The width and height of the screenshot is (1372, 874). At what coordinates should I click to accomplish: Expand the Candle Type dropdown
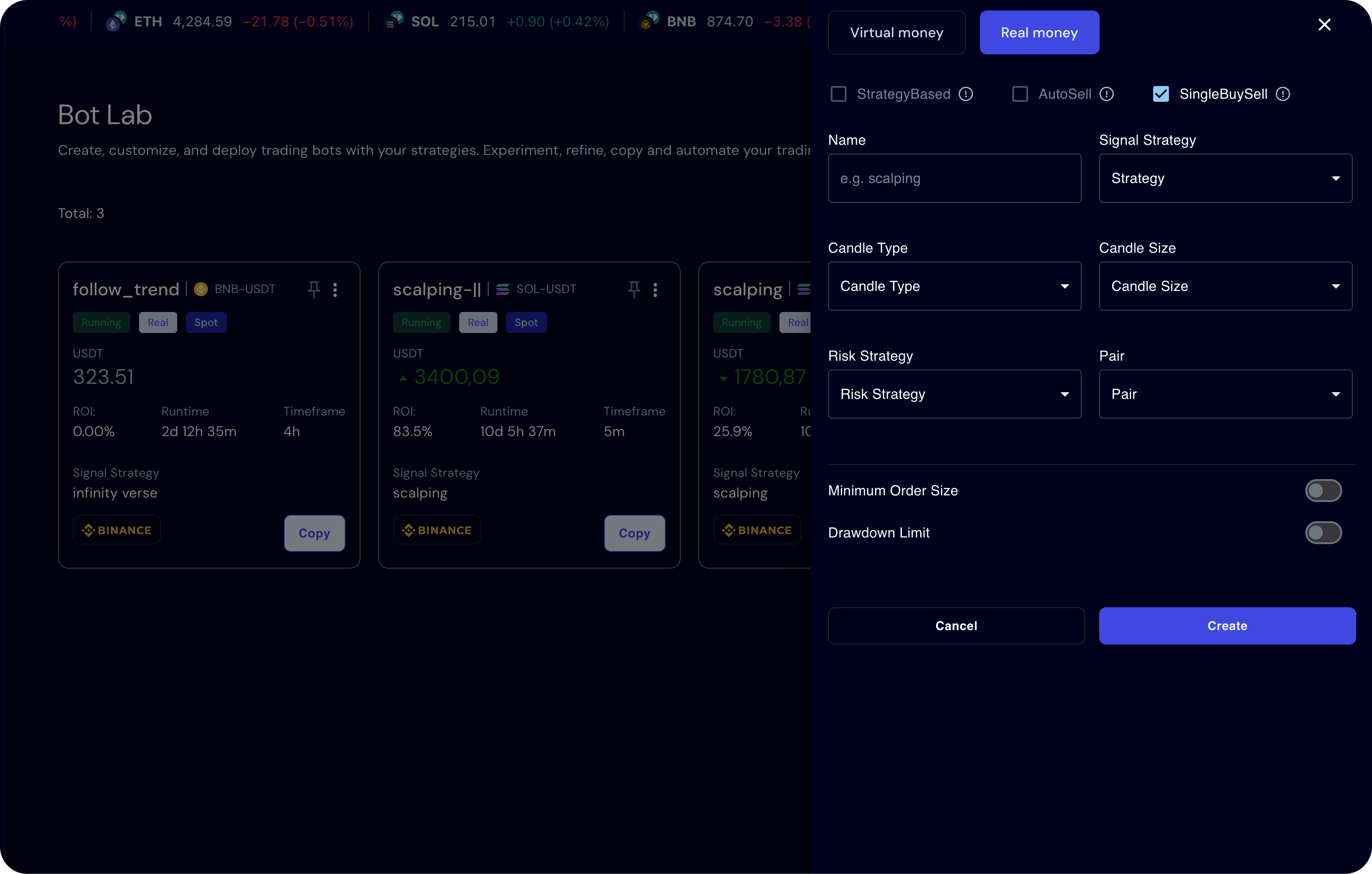pos(954,286)
